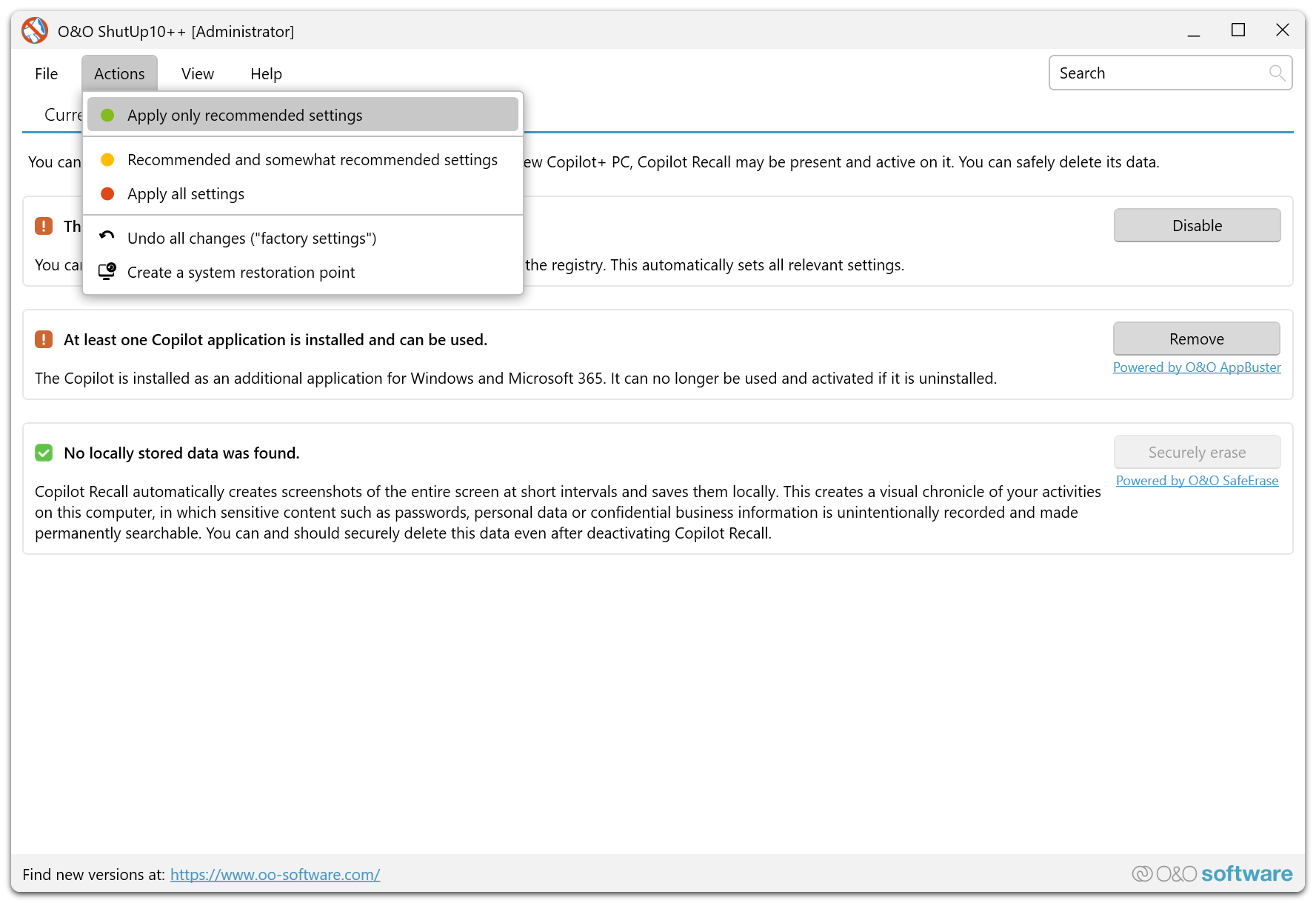Click the O&O ShutUp10++ app logo icon
This screenshot has width=1316, height=903.
35,31
